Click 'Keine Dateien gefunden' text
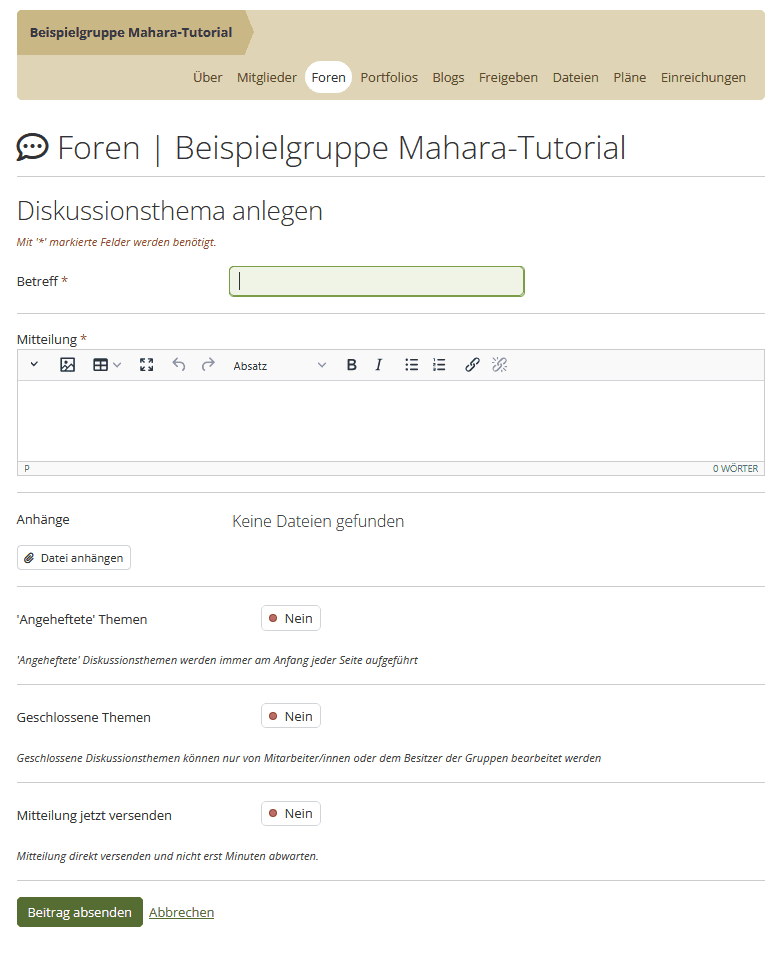The image size is (774, 964). [x=318, y=521]
